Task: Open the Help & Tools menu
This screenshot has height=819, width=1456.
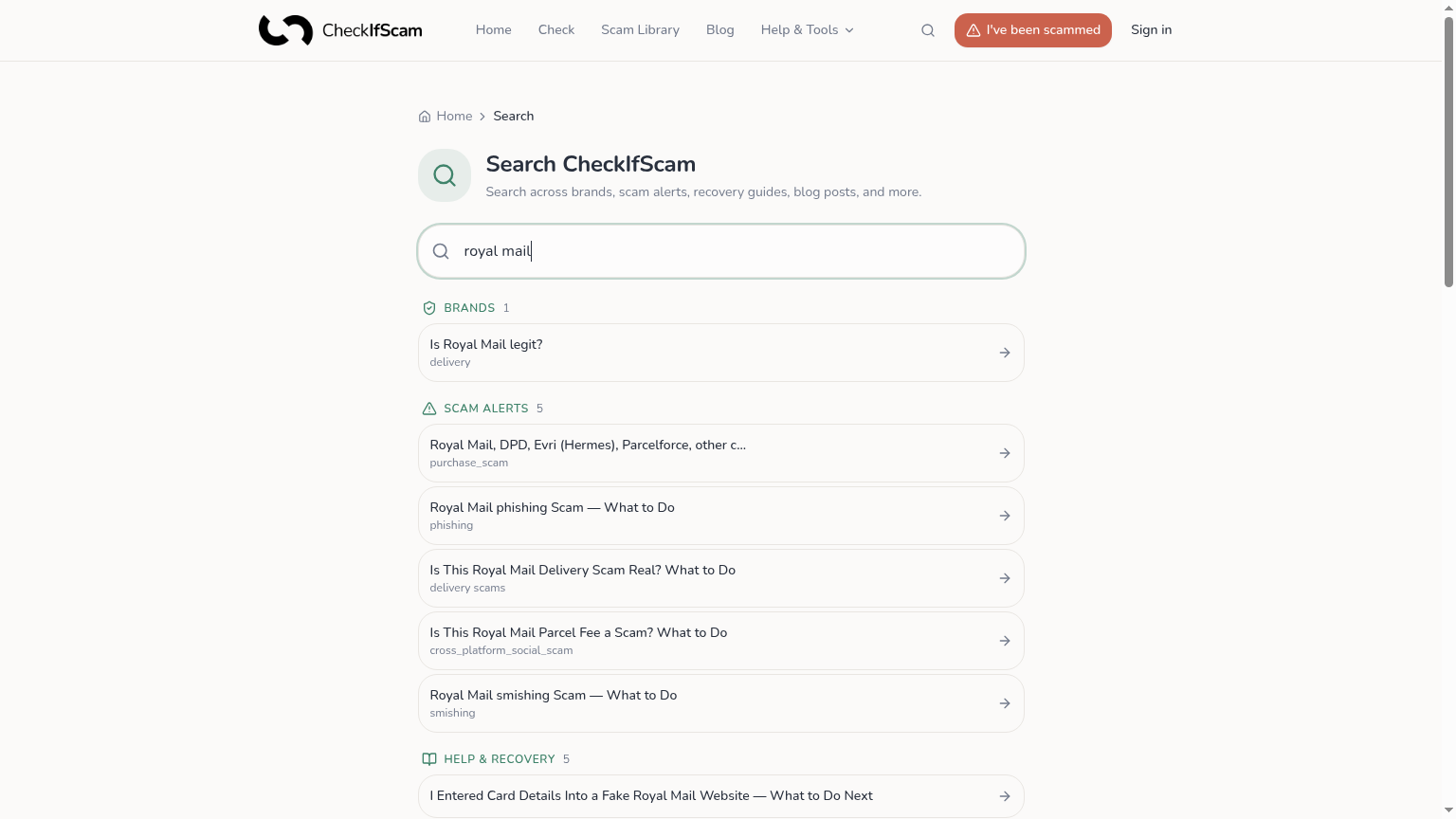Action: click(x=808, y=30)
